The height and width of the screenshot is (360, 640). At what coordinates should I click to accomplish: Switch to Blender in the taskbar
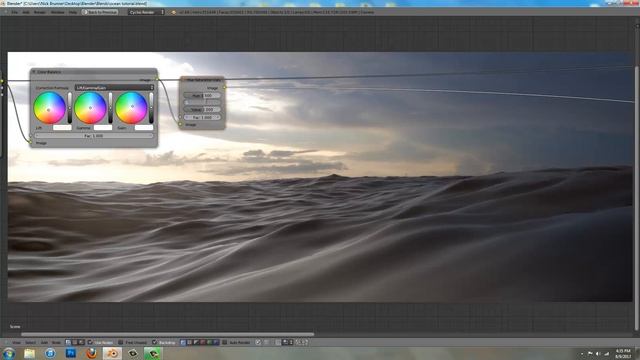point(112,353)
